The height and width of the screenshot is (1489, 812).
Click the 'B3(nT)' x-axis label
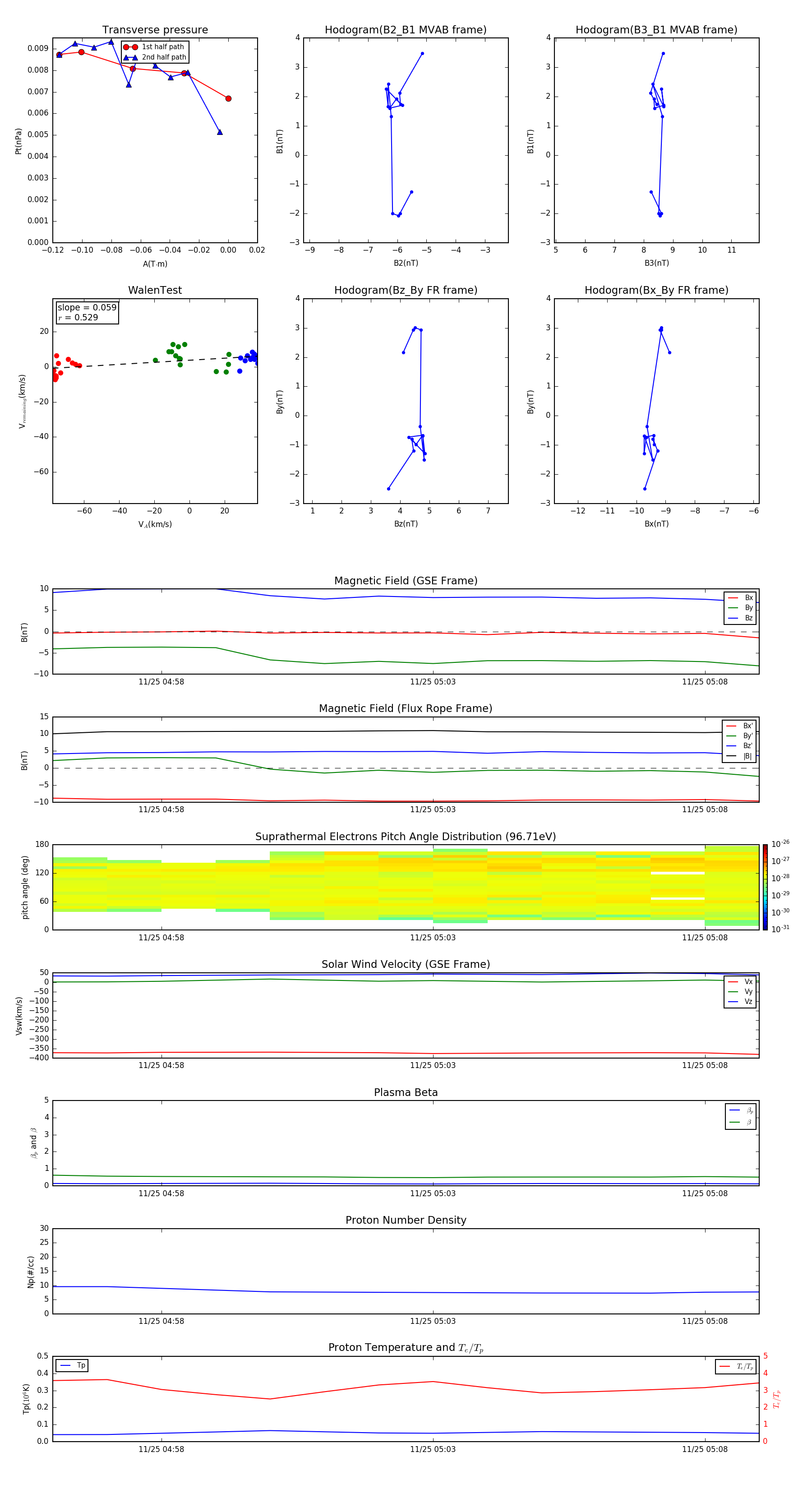[656, 263]
